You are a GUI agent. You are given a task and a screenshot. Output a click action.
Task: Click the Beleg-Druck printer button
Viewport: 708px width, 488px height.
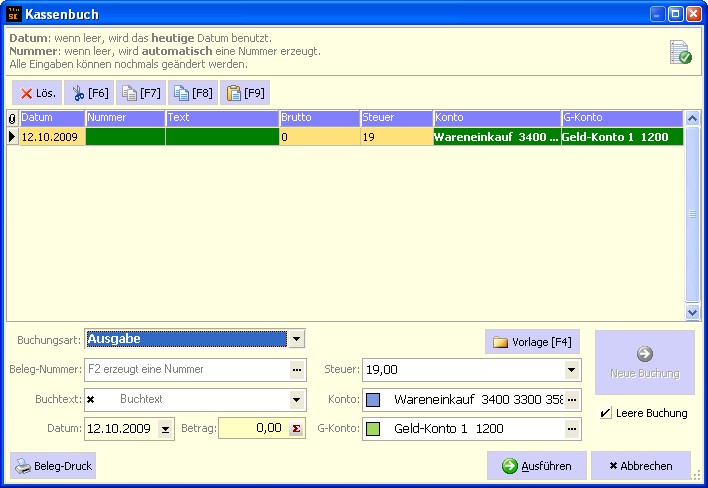click(53, 466)
